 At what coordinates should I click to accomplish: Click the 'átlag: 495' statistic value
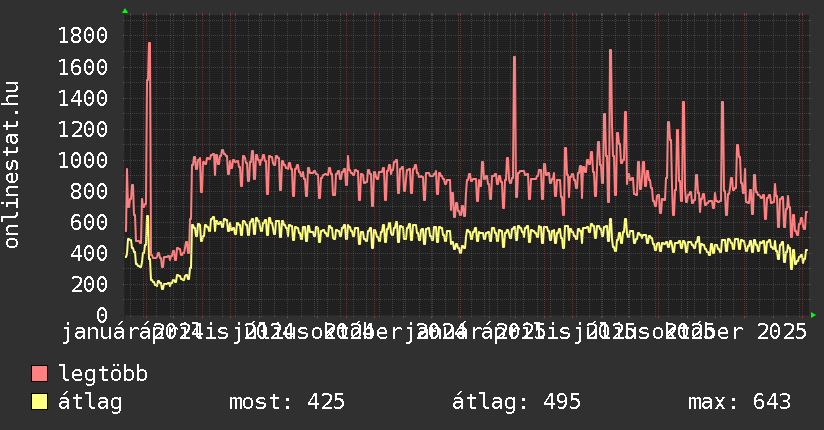[516, 402]
